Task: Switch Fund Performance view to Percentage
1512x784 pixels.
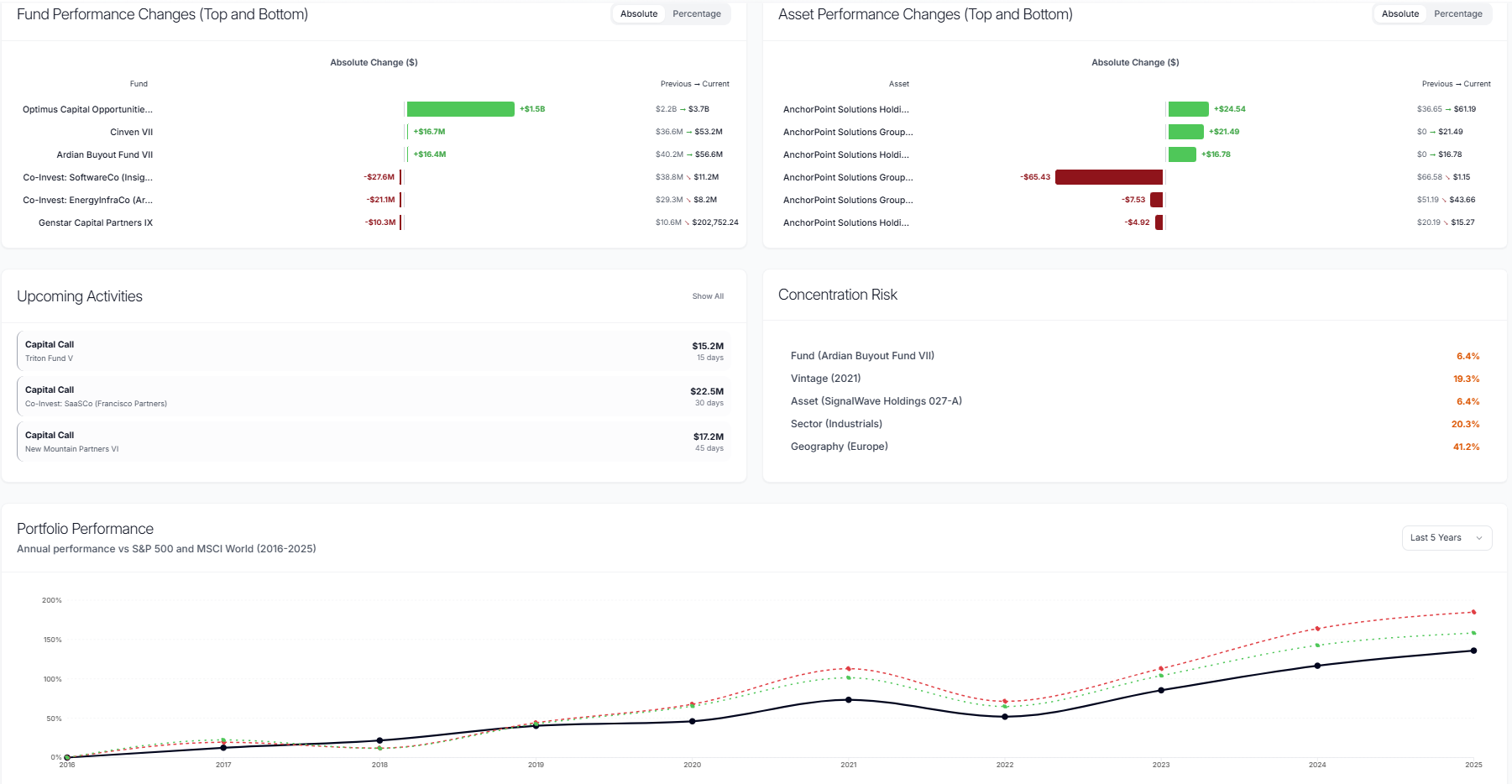Action: pyautogui.click(x=697, y=13)
